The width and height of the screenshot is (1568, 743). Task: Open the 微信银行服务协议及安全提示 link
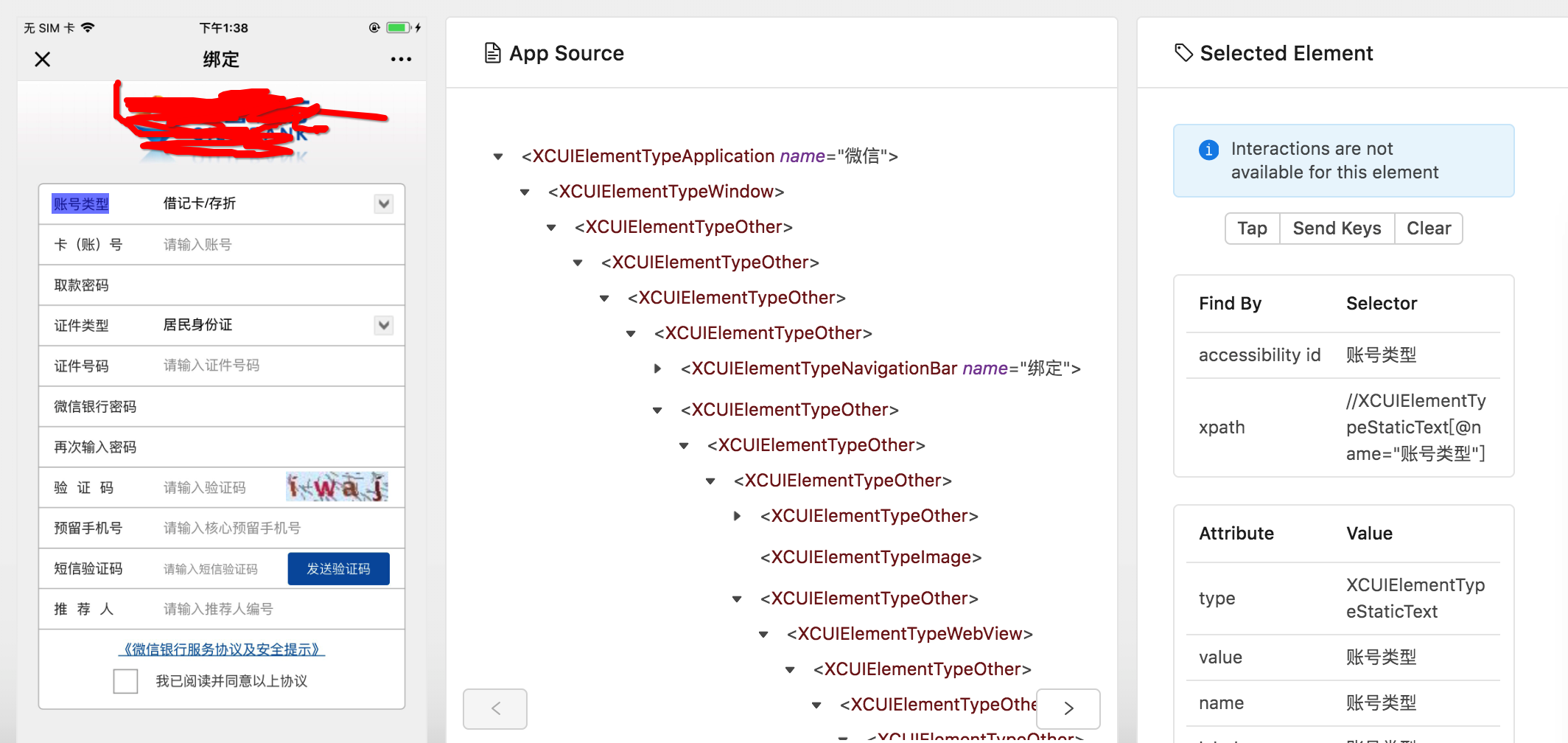221,649
